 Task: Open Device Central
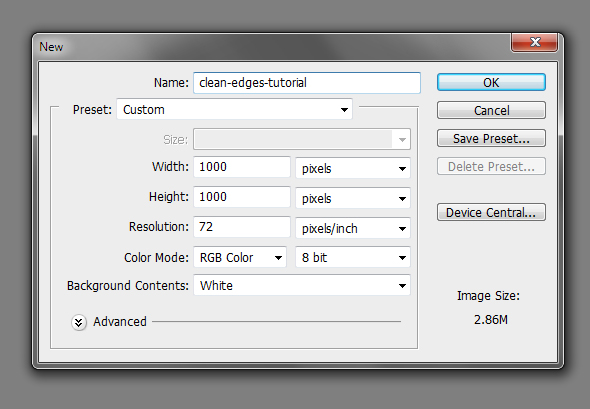pos(491,212)
